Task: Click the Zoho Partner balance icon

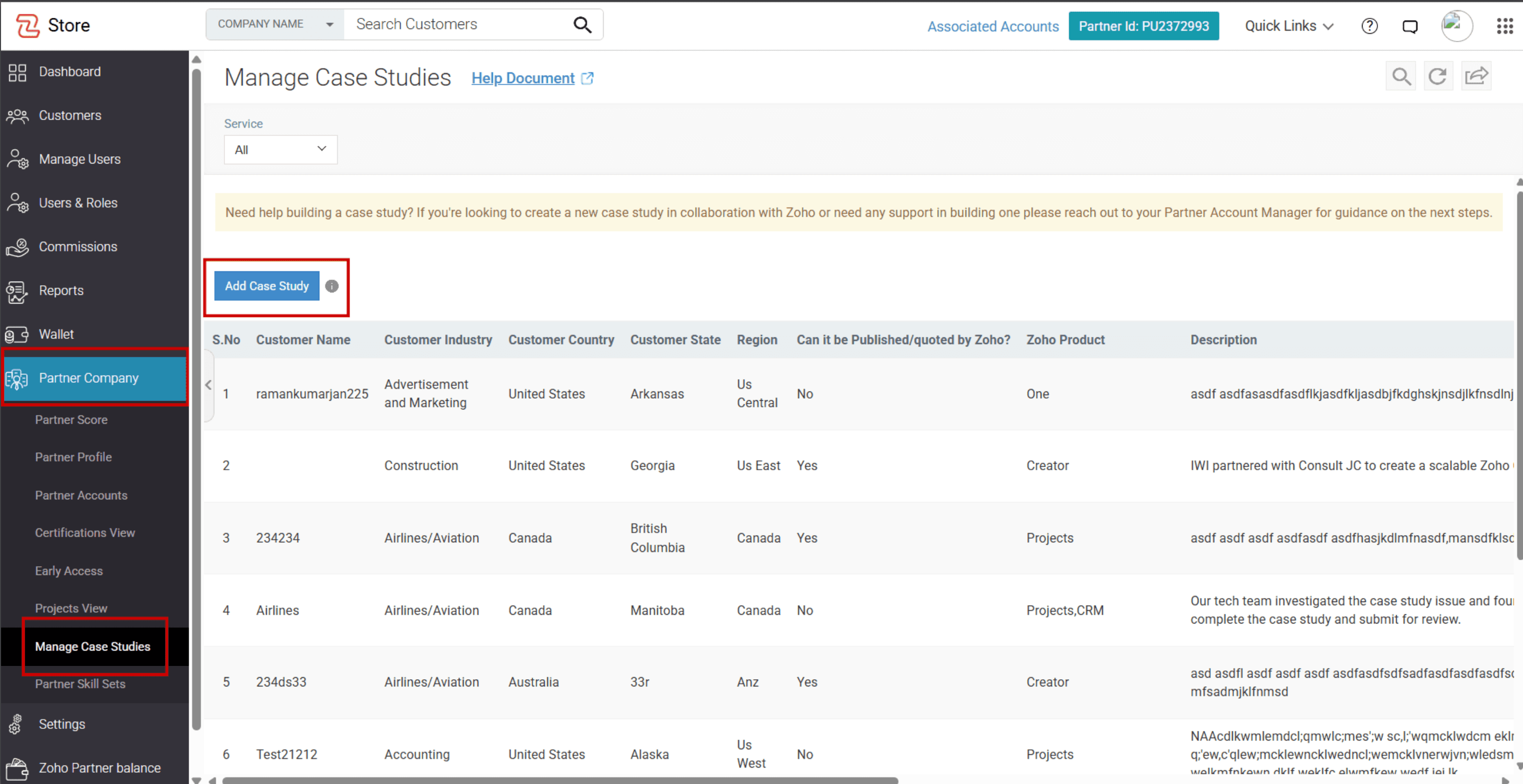Action: click(x=17, y=769)
